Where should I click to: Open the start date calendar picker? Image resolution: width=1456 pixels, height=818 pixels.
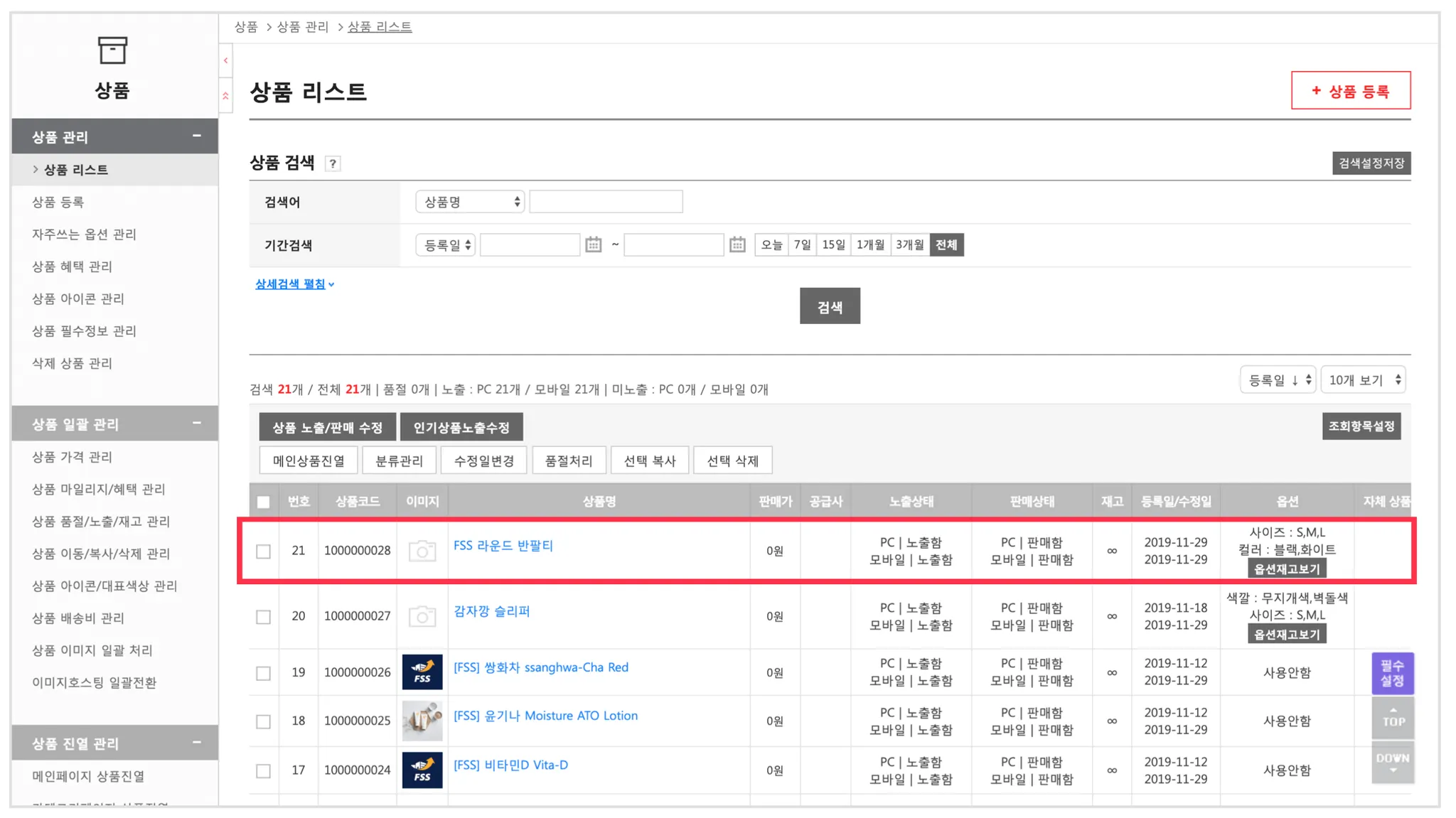(593, 245)
